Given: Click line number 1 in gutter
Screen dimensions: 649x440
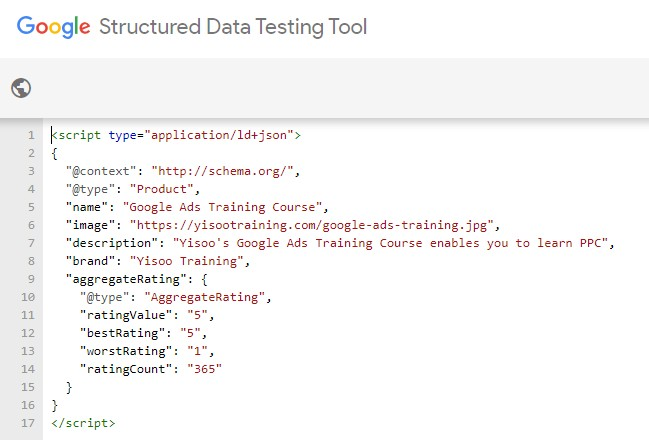Looking at the screenshot, I should [x=31, y=135].
